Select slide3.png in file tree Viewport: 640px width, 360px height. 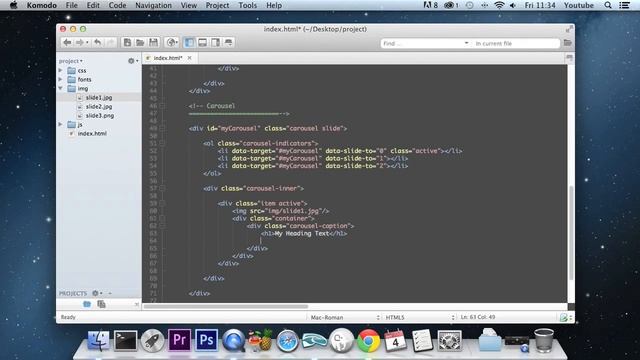[100, 116]
